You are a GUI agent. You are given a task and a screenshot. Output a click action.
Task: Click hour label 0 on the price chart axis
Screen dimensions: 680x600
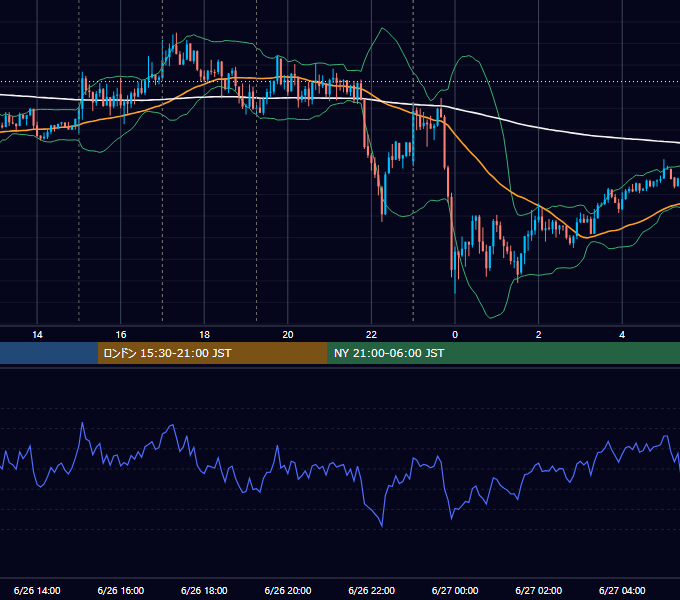(x=455, y=335)
